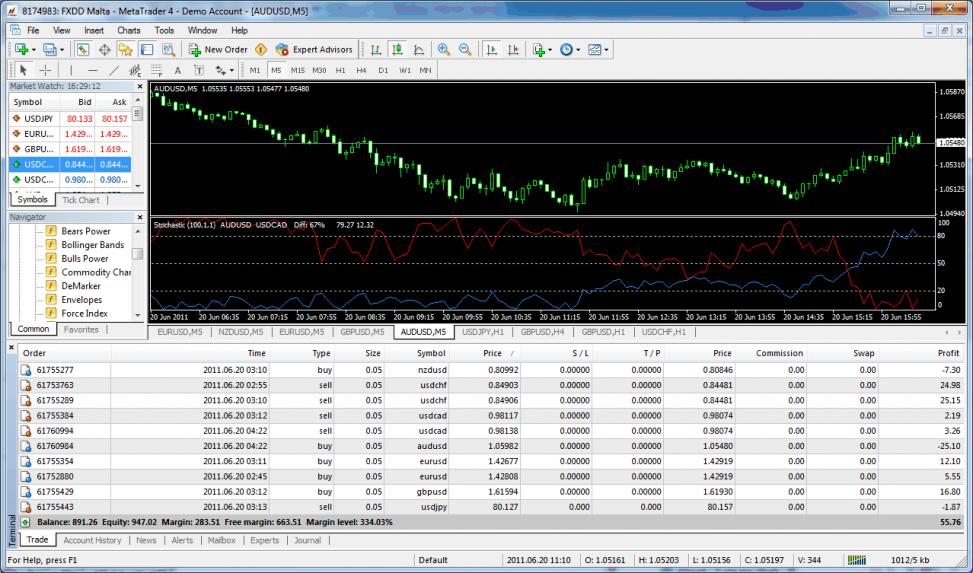Open the Strategy Tester from the toolbar
The height and width of the screenshot is (573, 973).
point(169,49)
